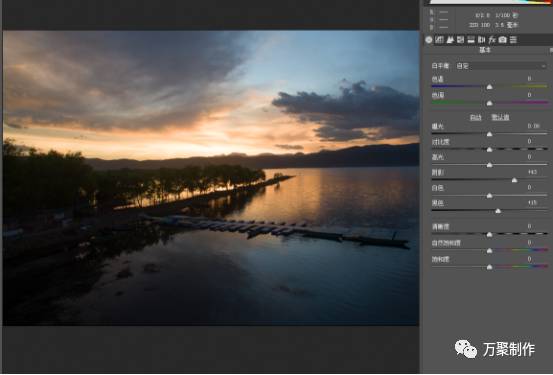Viewport: 553px width, 375px height.
Task: Click the Contrast (对比度) value field
Action: (529, 141)
